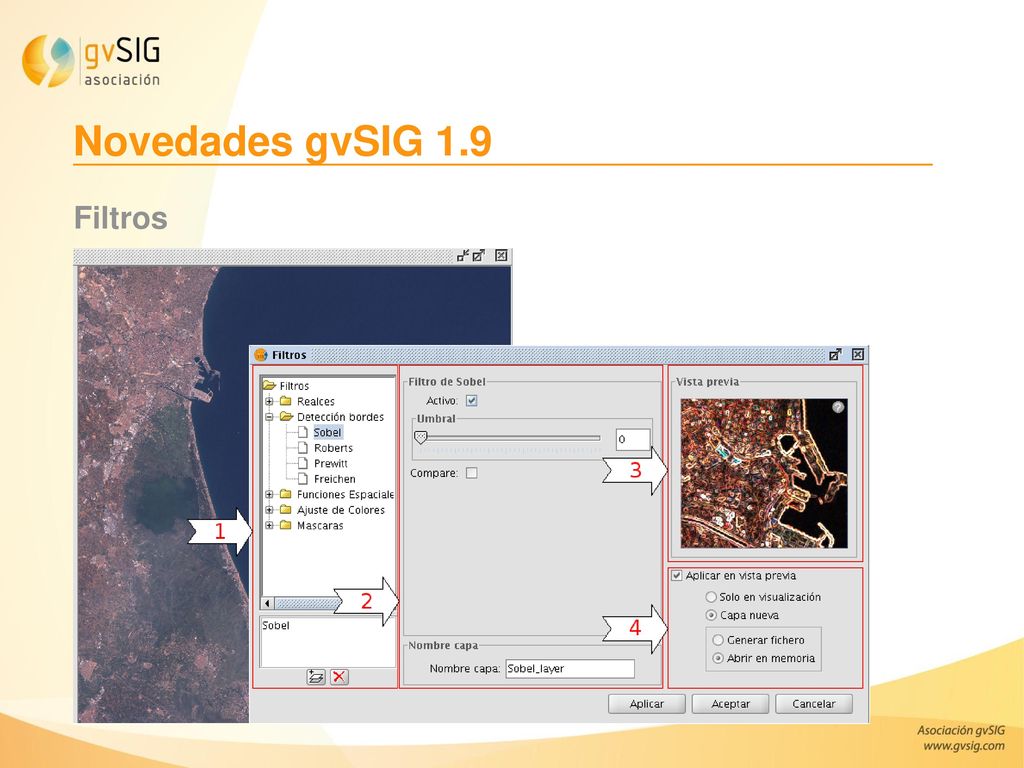The width and height of the screenshot is (1024, 768).
Task: Choose Generar fichero option
Action: [x=718, y=640]
